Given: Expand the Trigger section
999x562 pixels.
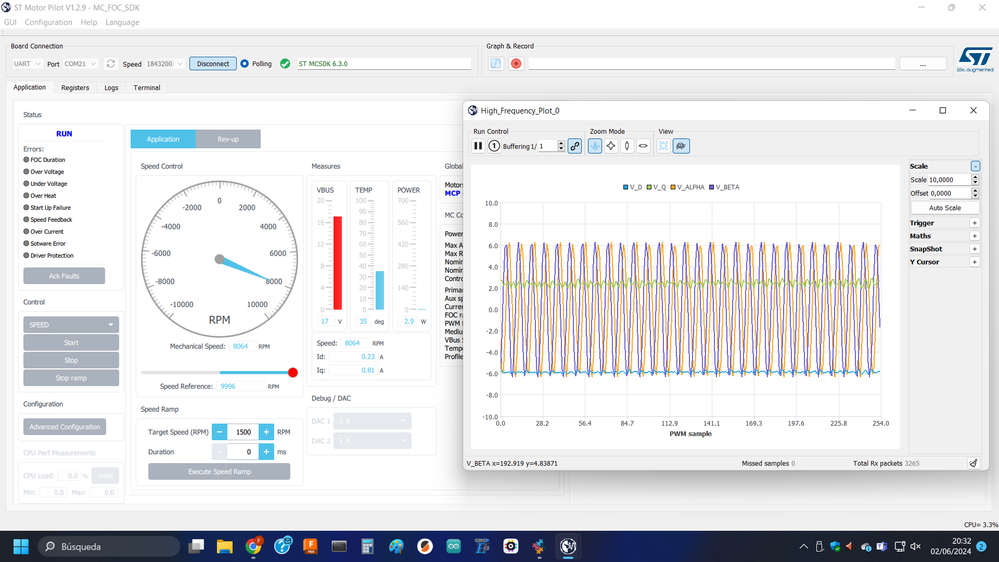Looking at the screenshot, I should click(974, 223).
